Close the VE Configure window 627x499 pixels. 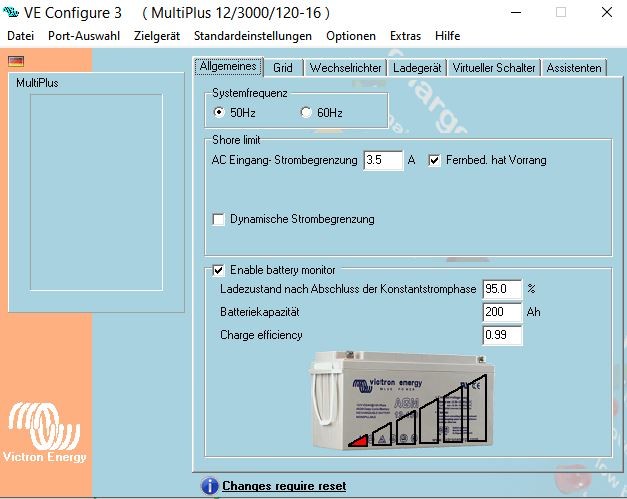(607, 12)
